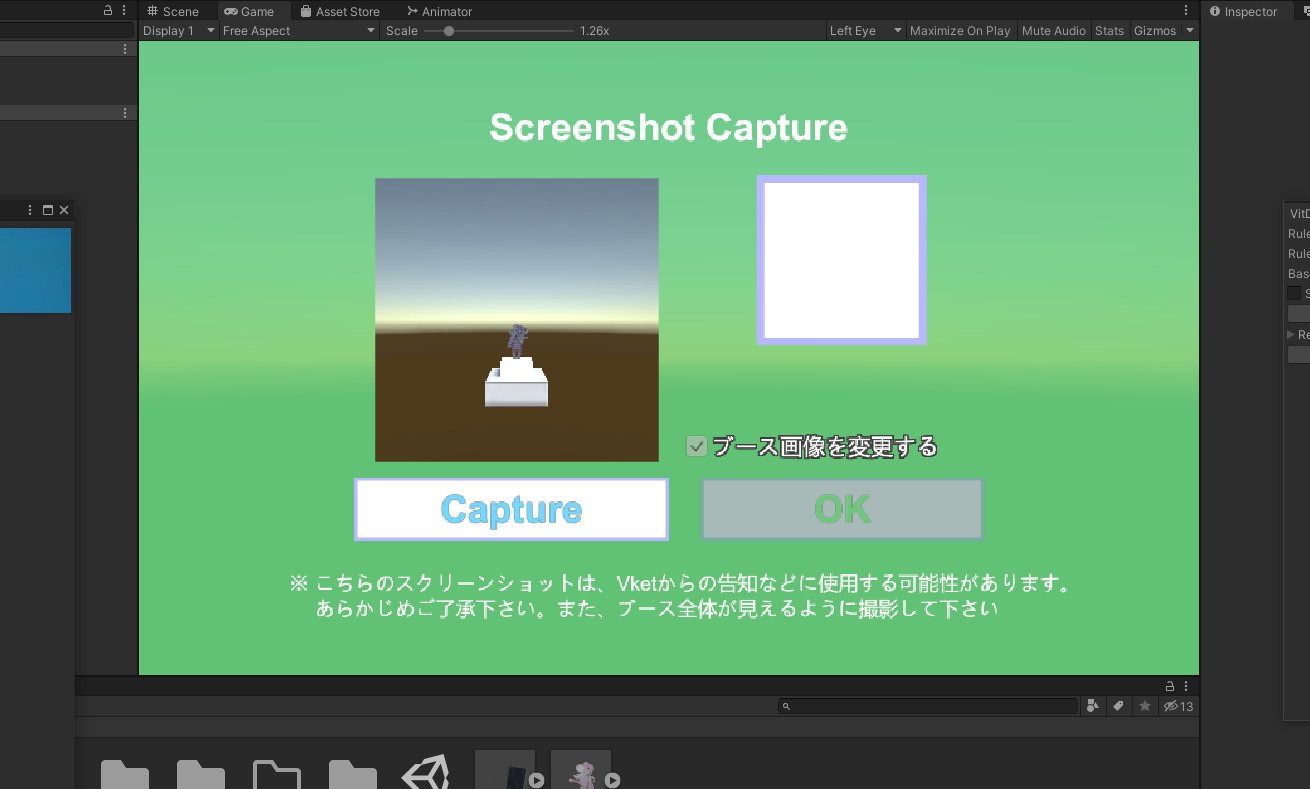Toggle the Stats overlay
The width and height of the screenshot is (1310, 789).
coord(1109,31)
